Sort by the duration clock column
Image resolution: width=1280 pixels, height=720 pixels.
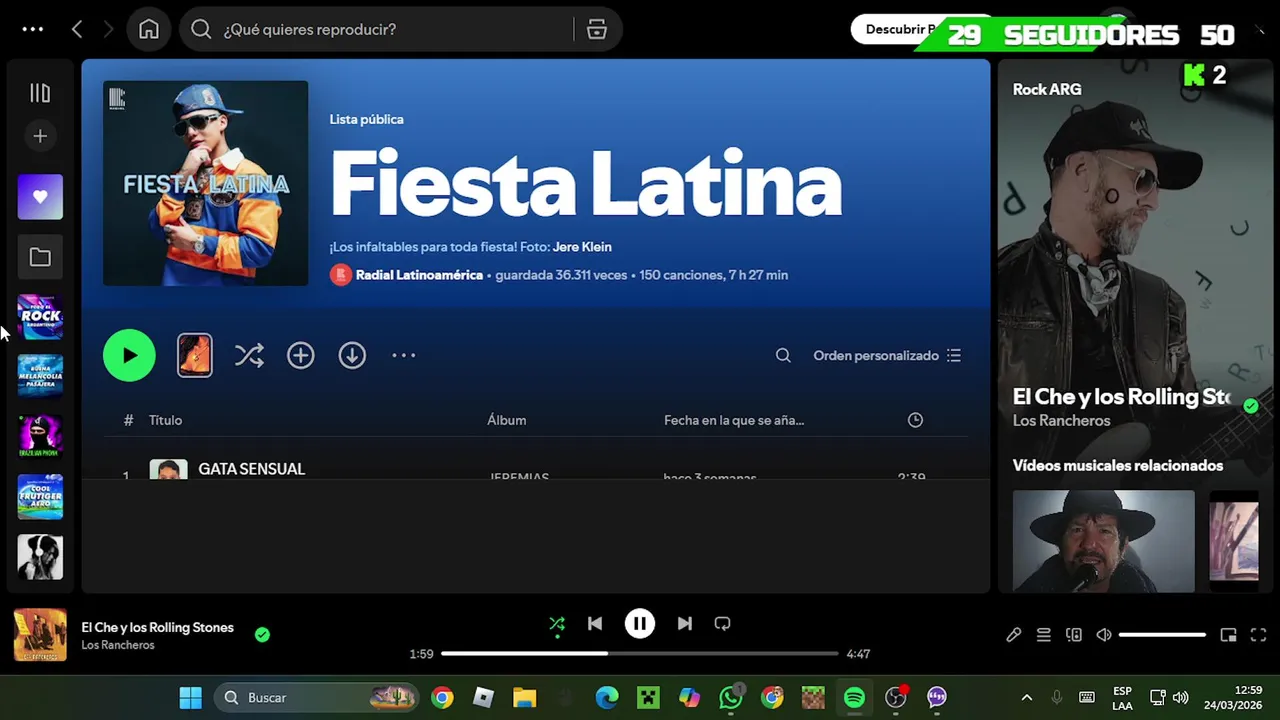915,420
